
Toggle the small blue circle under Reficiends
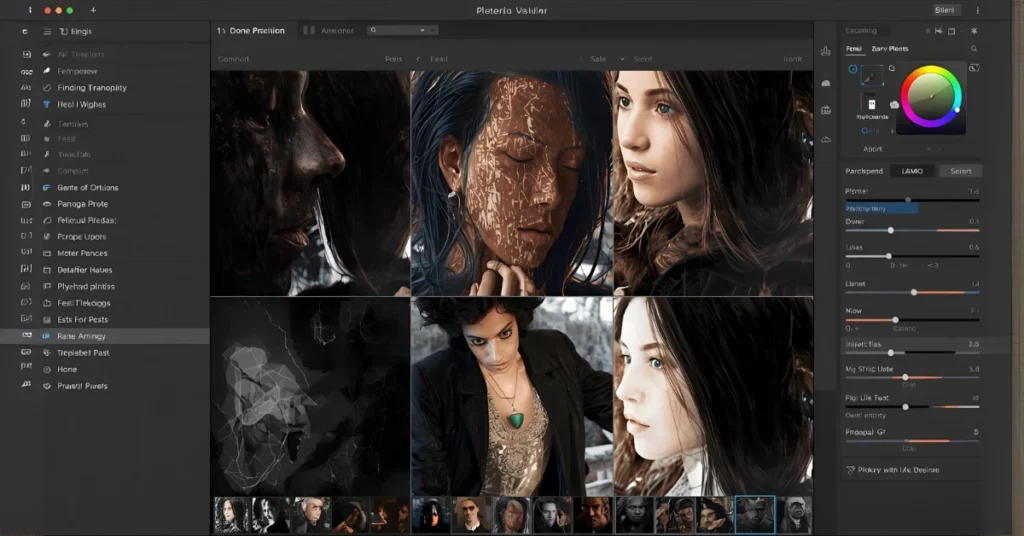point(865,131)
